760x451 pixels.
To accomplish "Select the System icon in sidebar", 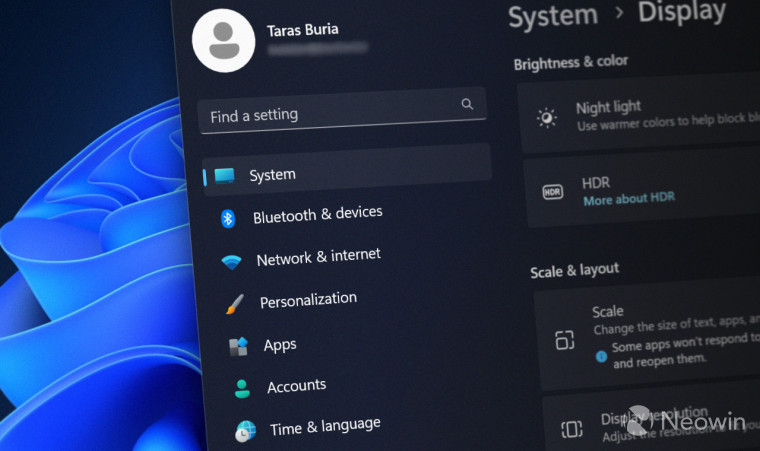I will (225, 176).
